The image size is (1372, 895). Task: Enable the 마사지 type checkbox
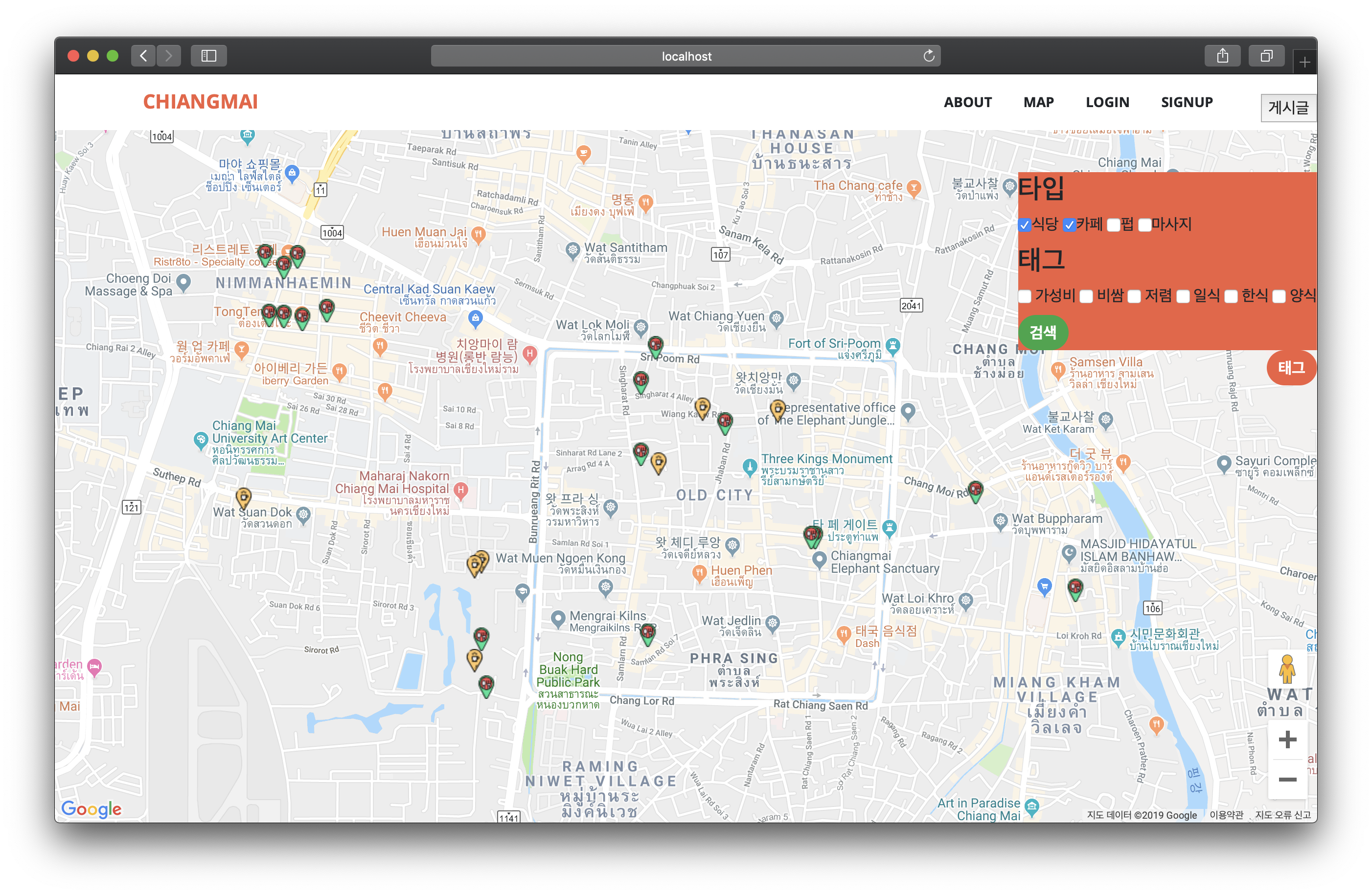point(1145,225)
